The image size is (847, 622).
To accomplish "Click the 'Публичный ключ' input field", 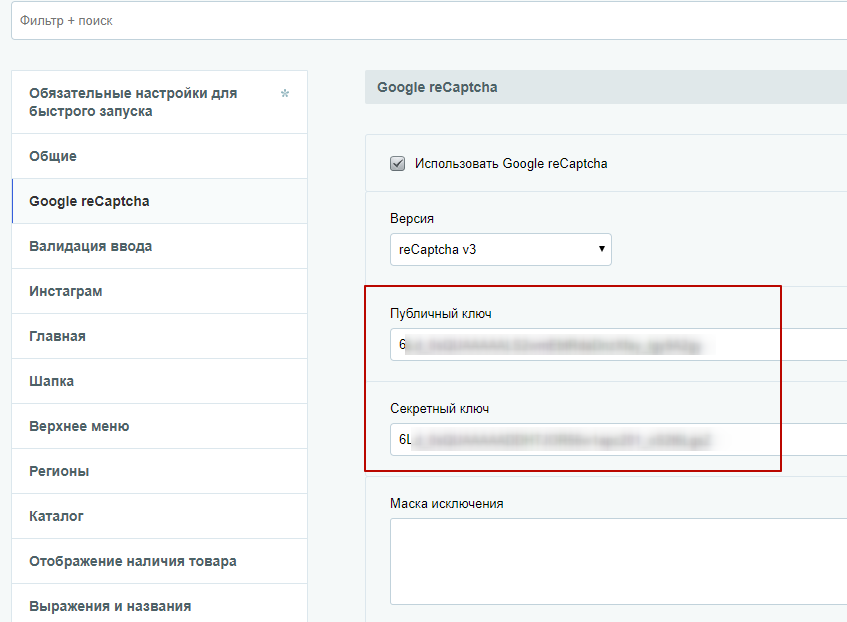I will (x=619, y=344).
